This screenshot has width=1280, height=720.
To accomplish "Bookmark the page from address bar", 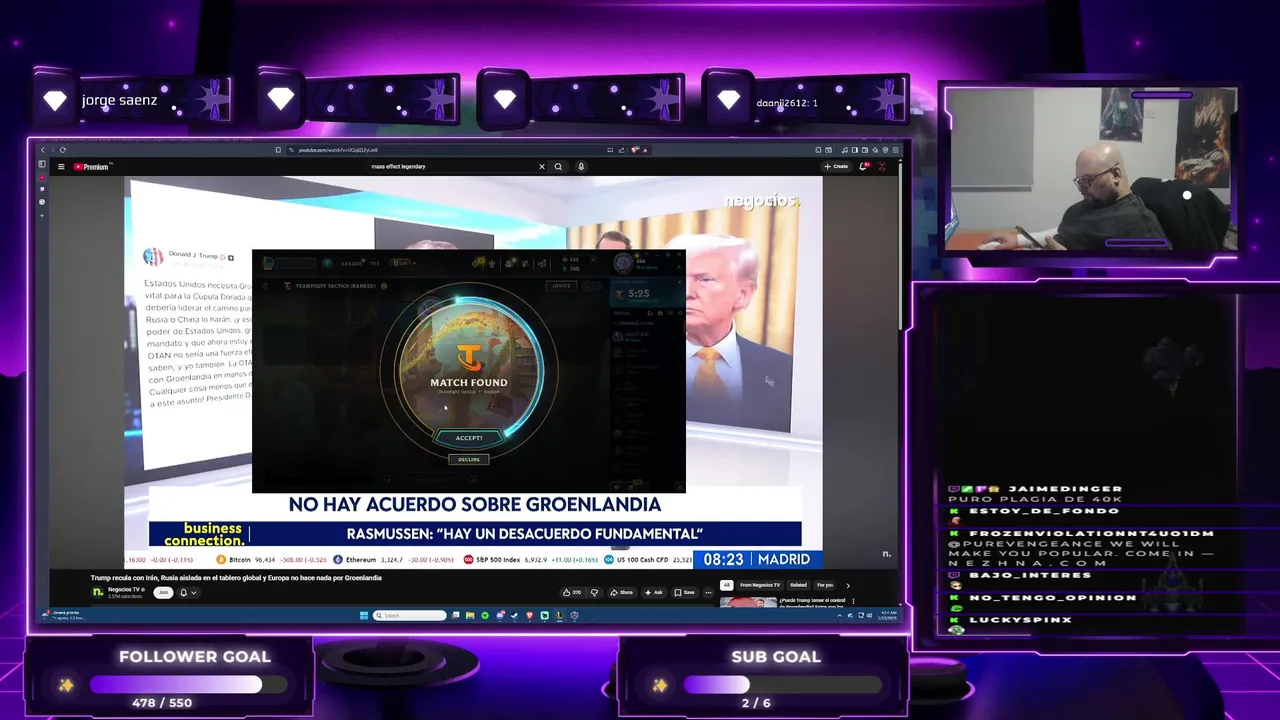I will pyautogui.click(x=278, y=150).
